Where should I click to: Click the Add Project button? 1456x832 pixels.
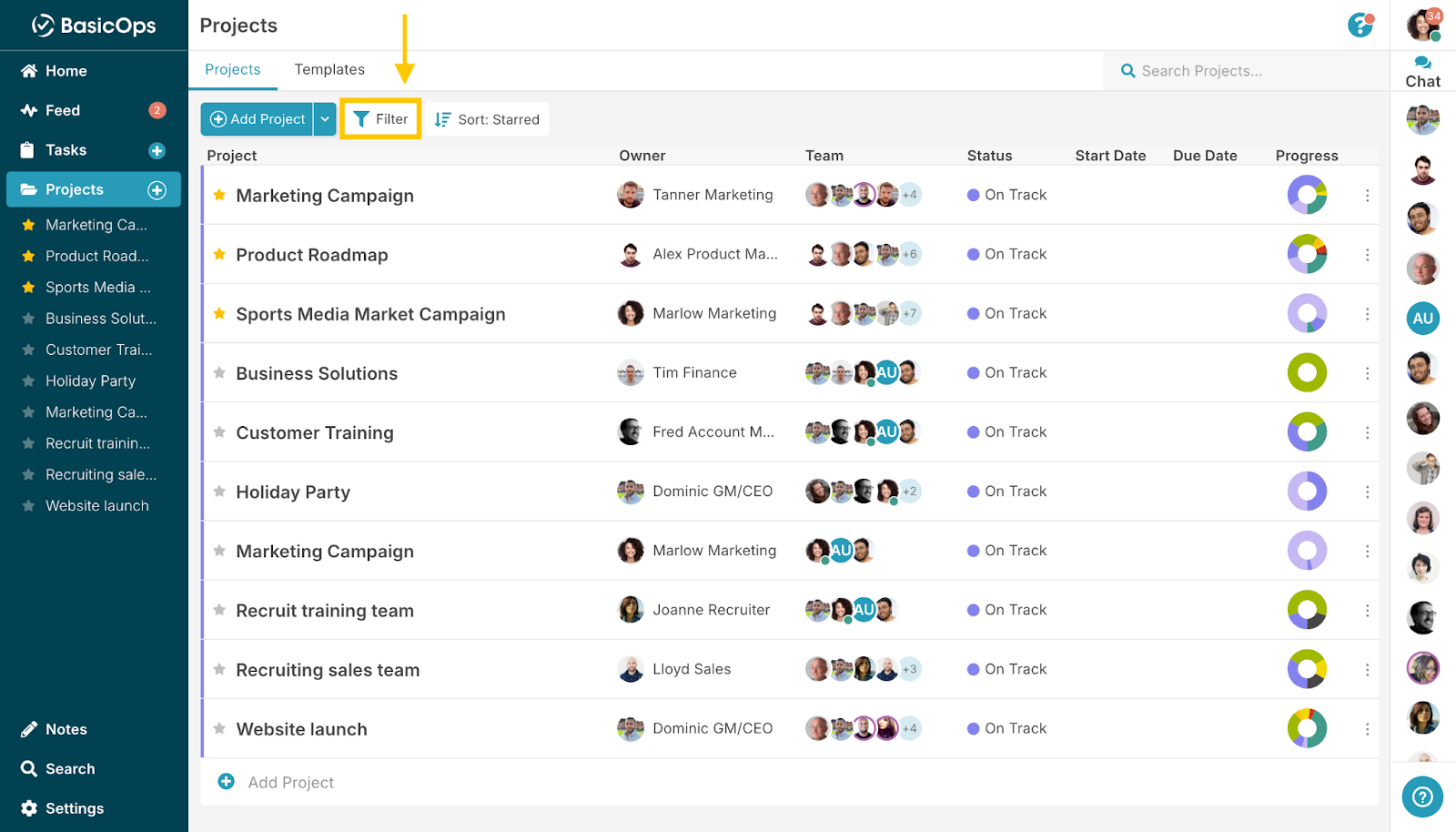[x=258, y=118]
